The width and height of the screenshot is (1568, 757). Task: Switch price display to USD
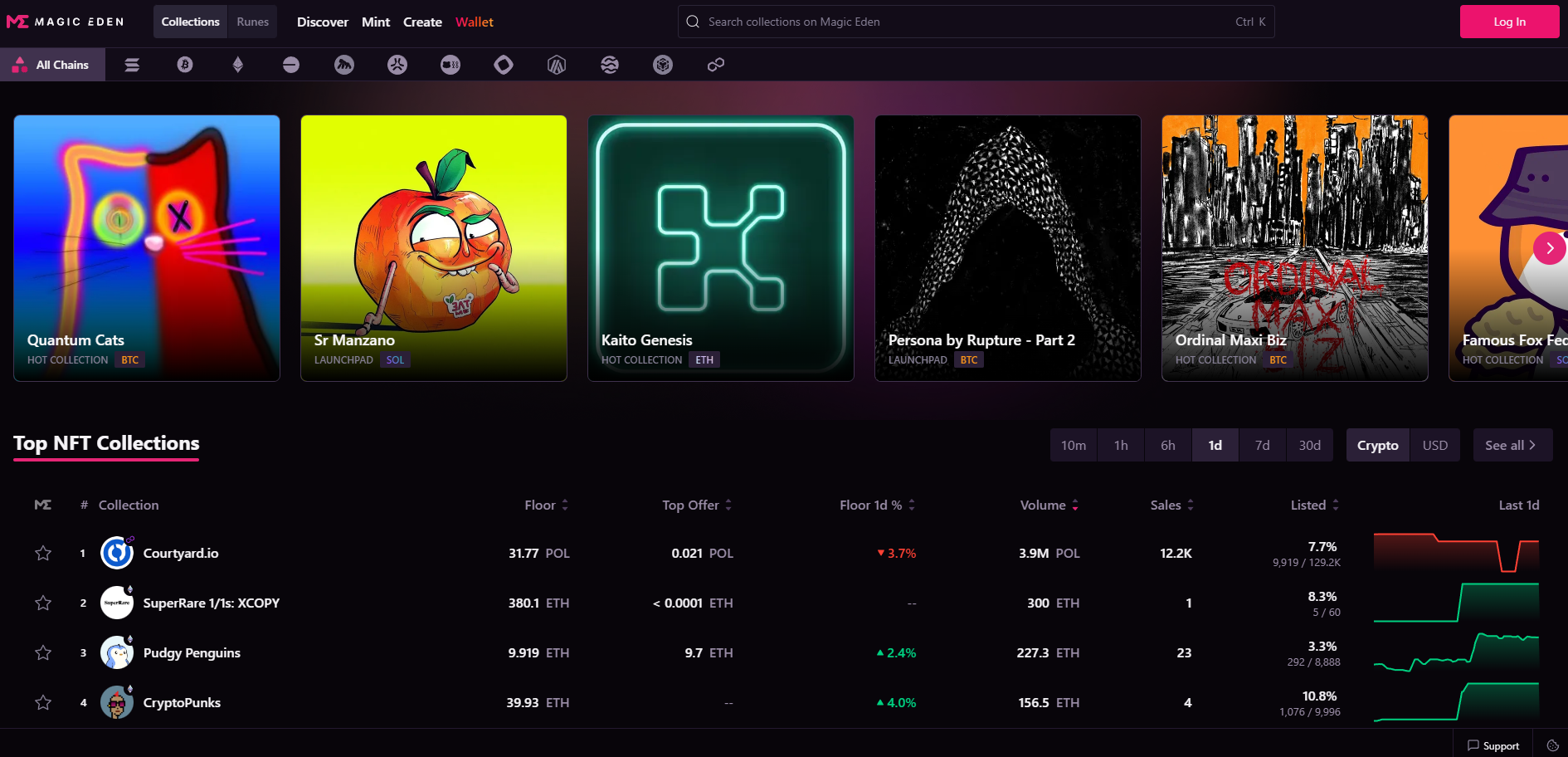[x=1434, y=446]
